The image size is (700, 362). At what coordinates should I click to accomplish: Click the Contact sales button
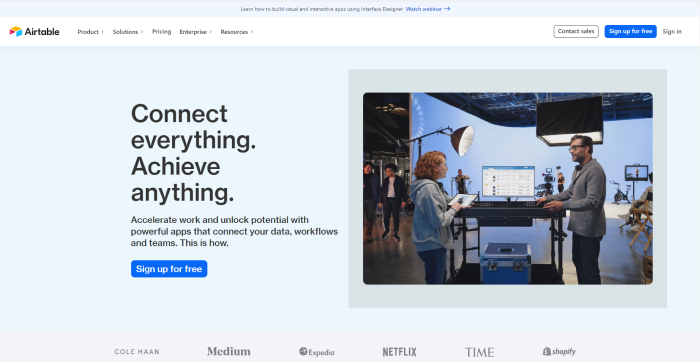click(x=576, y=31)
